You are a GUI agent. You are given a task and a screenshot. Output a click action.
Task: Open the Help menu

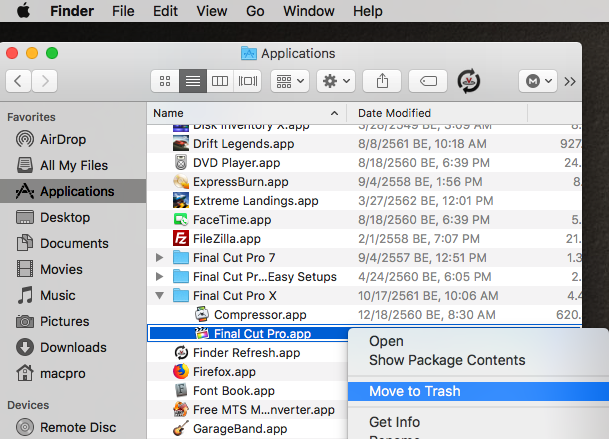(x=367, y=11)
